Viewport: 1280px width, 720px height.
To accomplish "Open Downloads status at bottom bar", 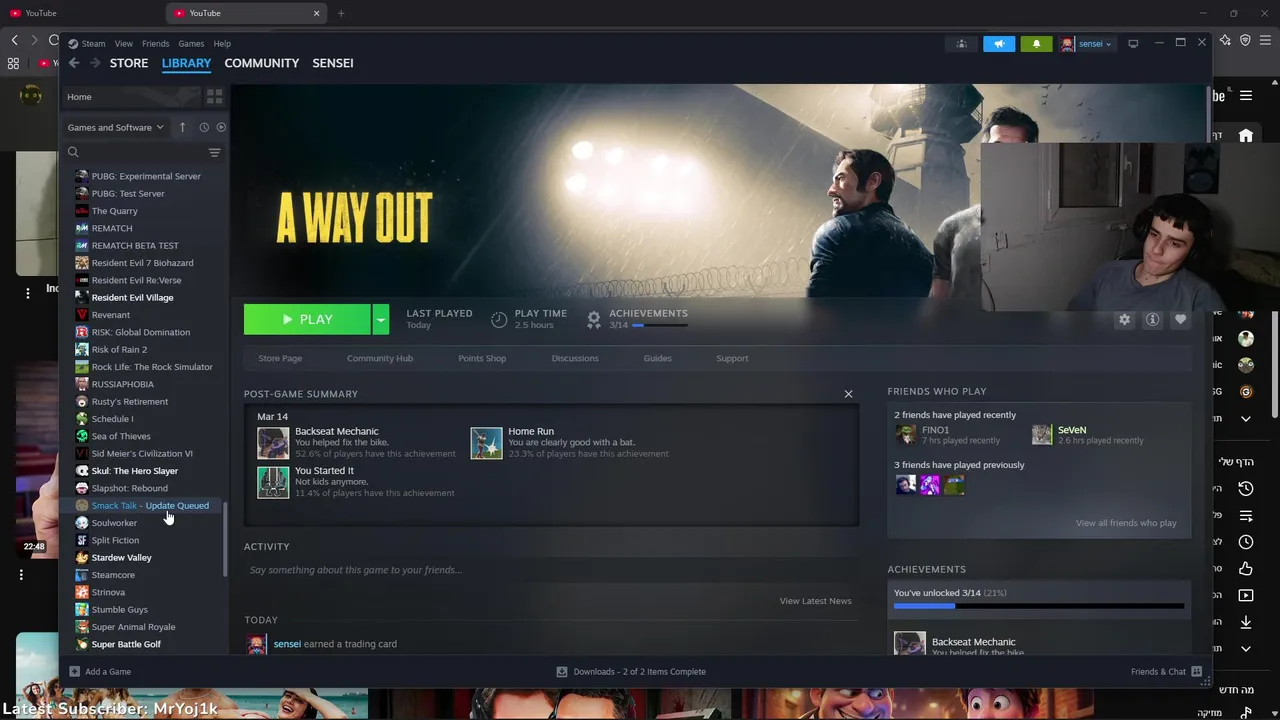I will click(631, 671).
